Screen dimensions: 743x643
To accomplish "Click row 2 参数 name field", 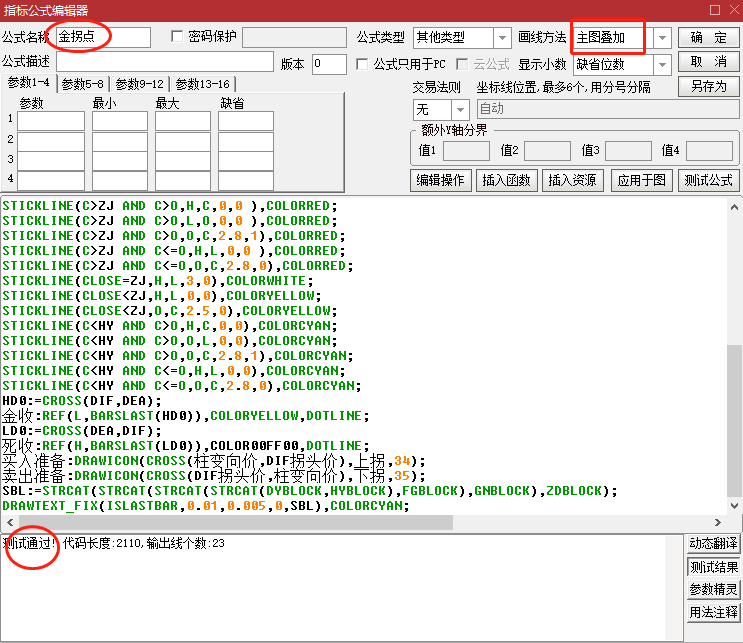I will [x=51, y=141].
